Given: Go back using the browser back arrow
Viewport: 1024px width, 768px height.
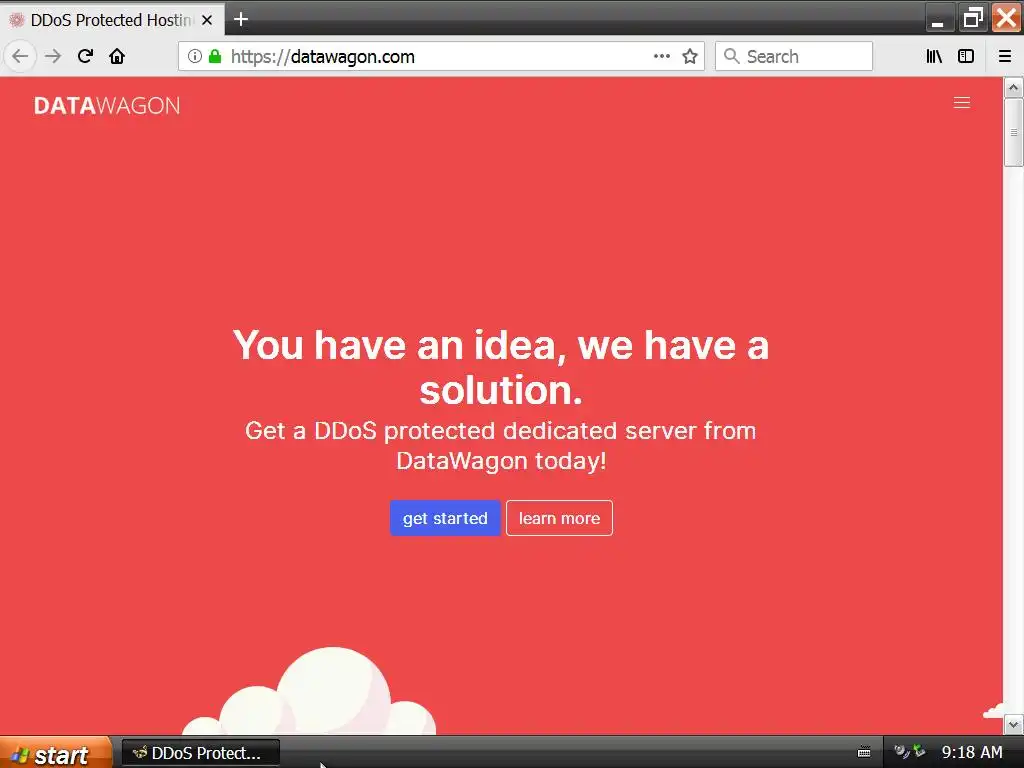Looking at the screenshot, I should click(x=20, y=56).
